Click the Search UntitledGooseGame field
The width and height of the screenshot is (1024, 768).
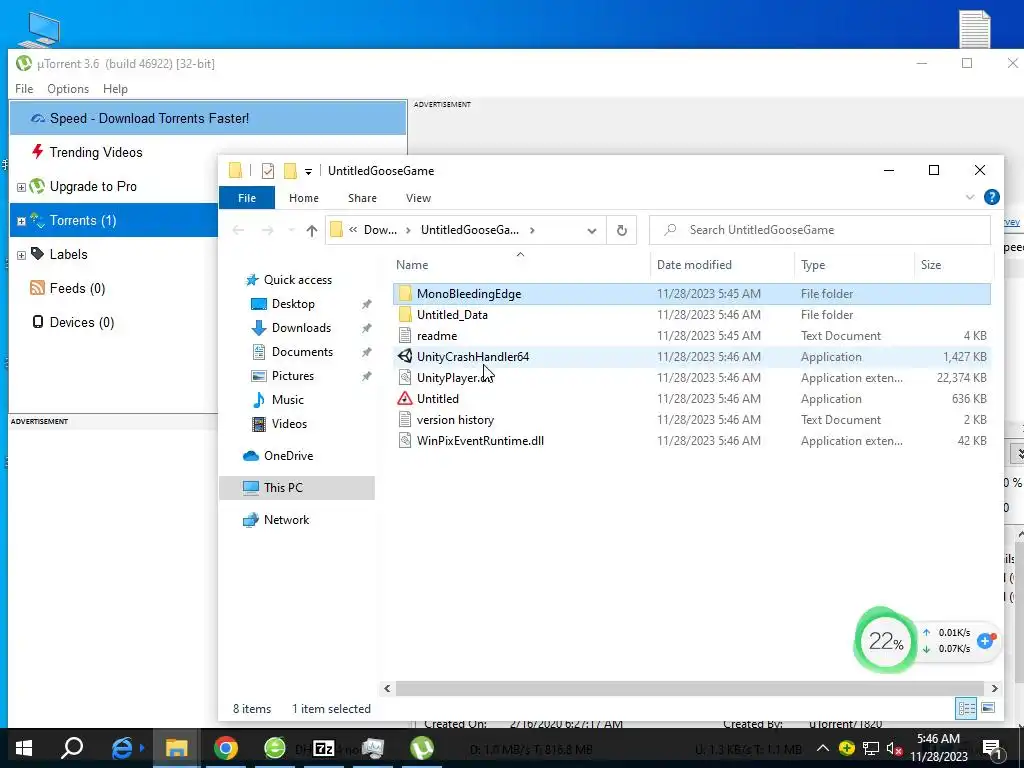[820, 230]
